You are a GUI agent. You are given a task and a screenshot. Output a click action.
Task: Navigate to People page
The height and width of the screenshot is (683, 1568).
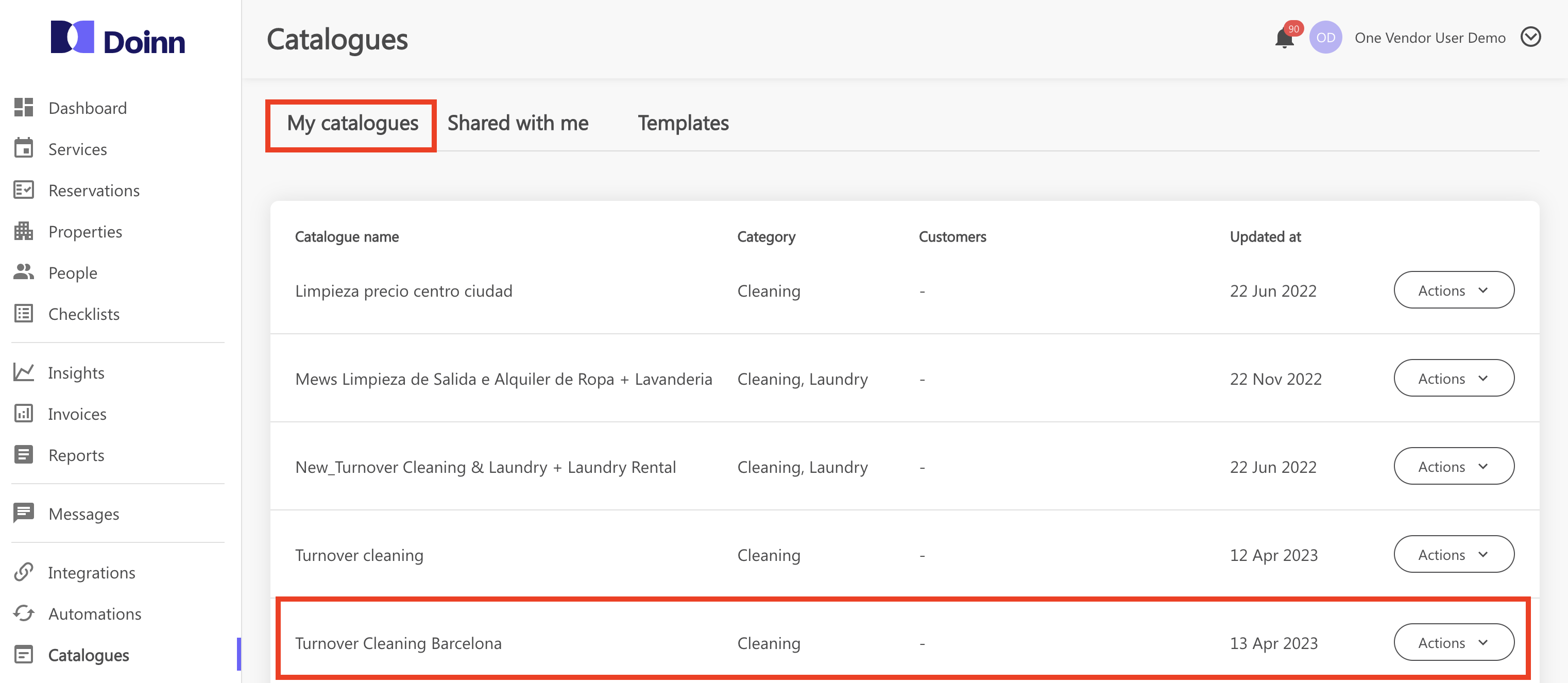click(x=73, y=272)
